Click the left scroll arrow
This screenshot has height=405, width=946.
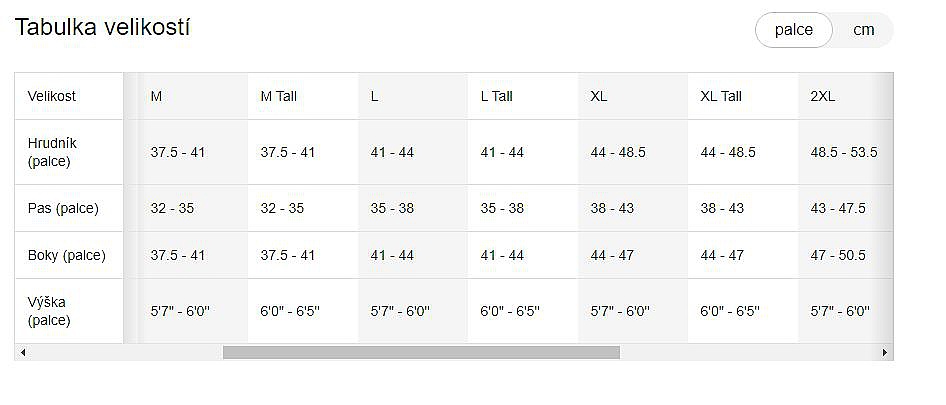tap(23, 352)
